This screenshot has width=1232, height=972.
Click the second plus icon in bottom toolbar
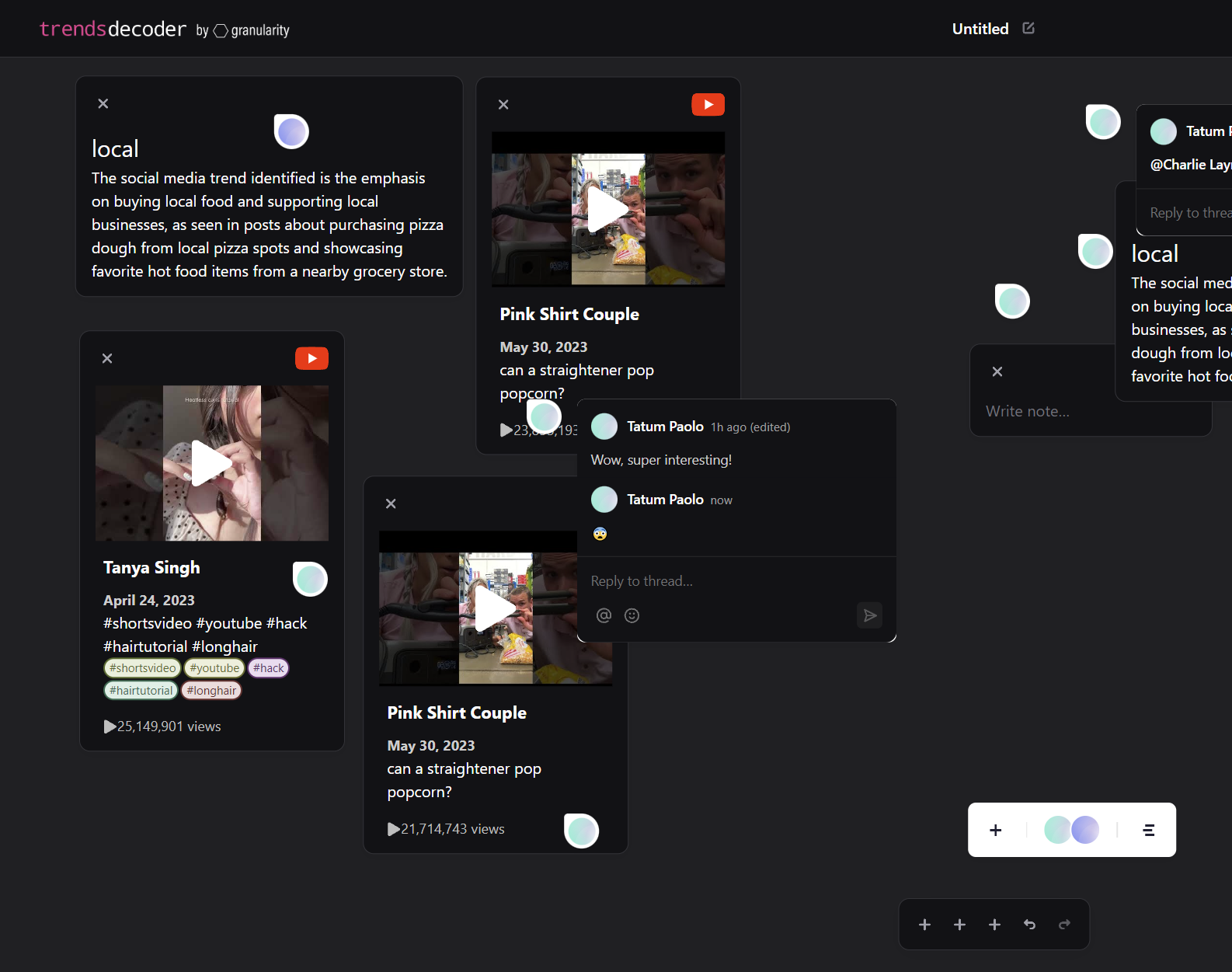(x=959, y=925)
